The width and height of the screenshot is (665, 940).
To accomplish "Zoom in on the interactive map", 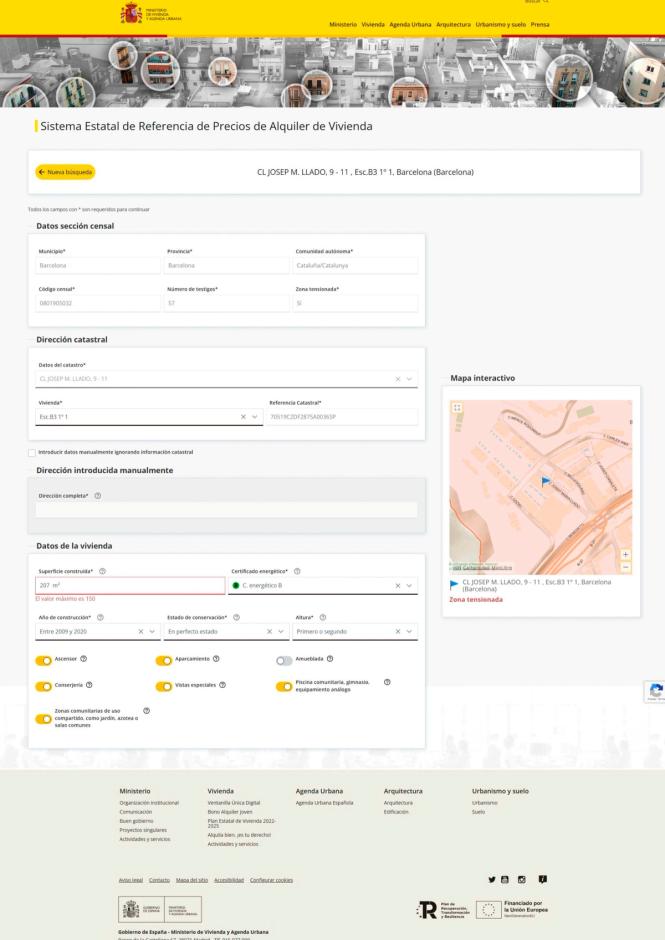I will [625, 555].
